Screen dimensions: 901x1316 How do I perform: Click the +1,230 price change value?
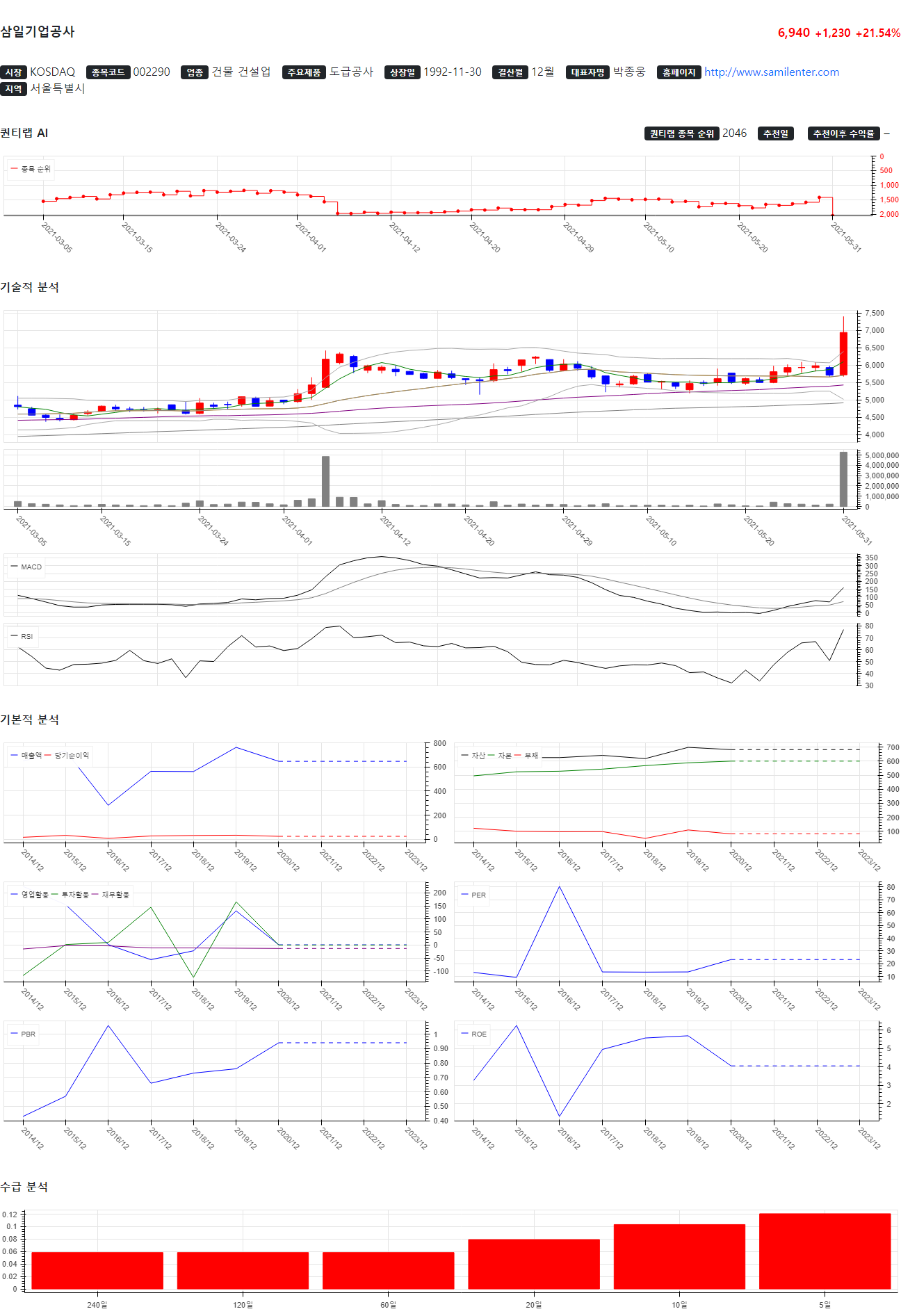click(x=833, y=33)
